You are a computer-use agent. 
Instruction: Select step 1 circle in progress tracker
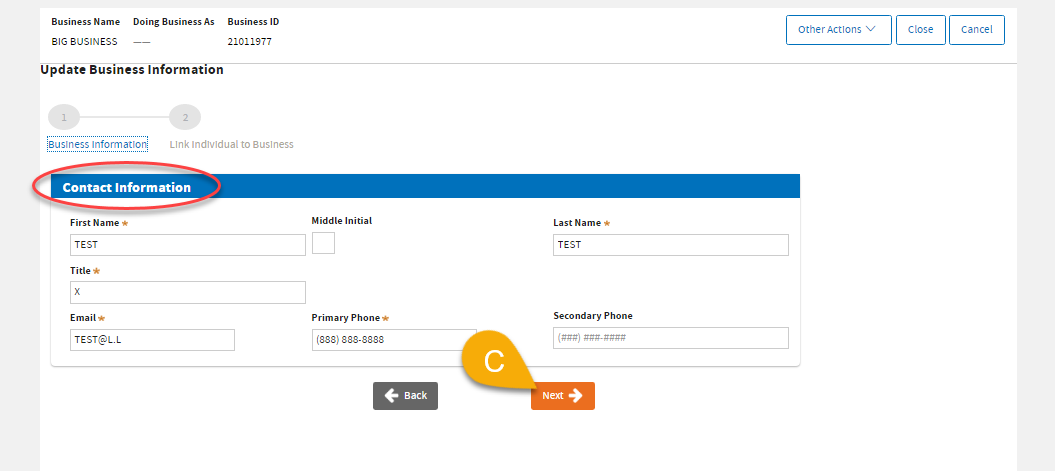(63, 117)
